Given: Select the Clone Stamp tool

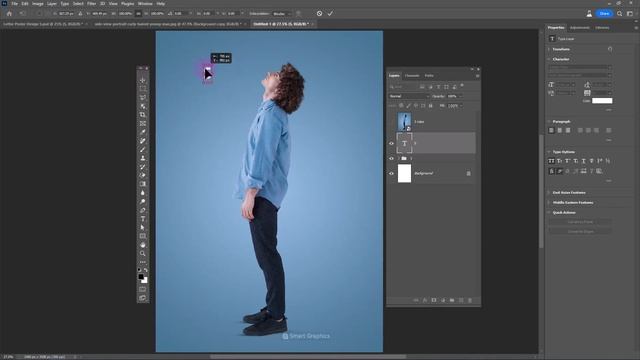Looking at the screenshot, I should [142, 158].
